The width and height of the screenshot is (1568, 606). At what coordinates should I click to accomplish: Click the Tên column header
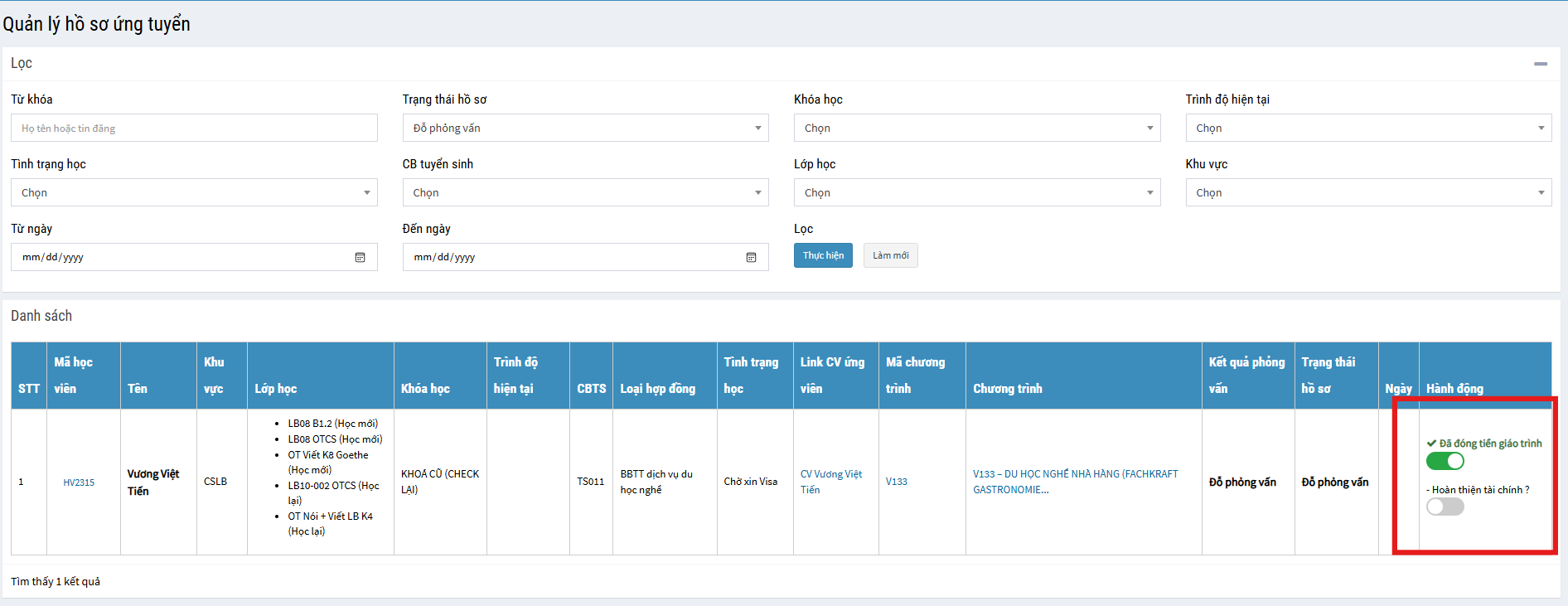click(x=138, y=389)
